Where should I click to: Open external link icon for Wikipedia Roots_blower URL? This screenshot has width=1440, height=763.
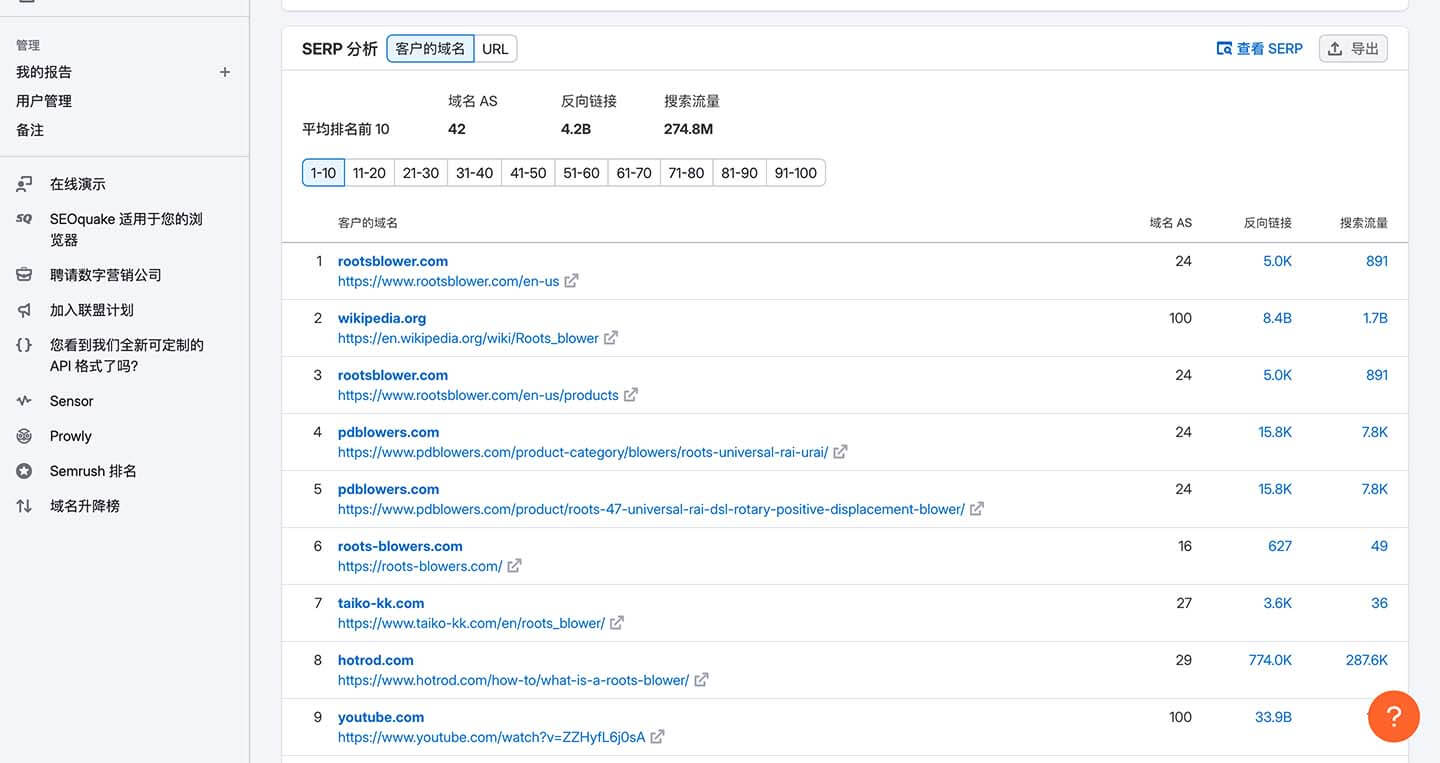(611, 338)
